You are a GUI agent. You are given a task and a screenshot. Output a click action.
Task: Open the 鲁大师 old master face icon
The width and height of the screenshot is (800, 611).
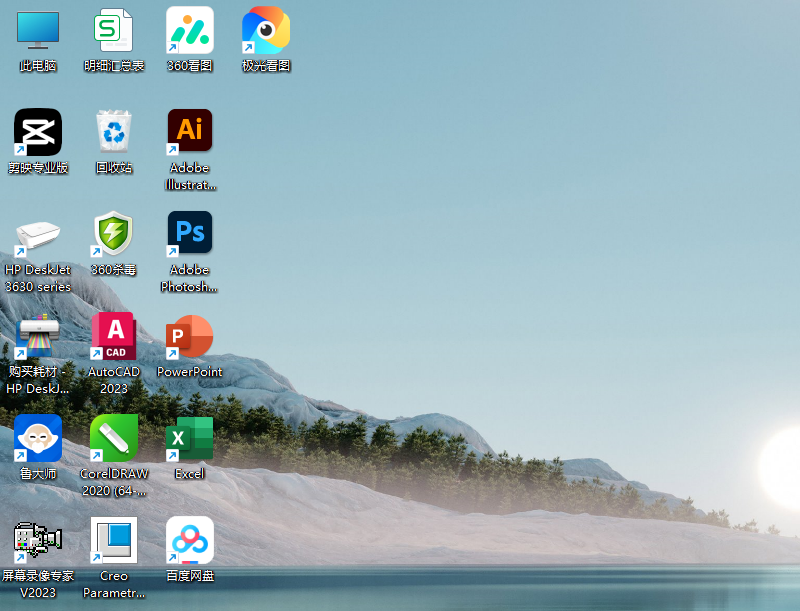38,438
